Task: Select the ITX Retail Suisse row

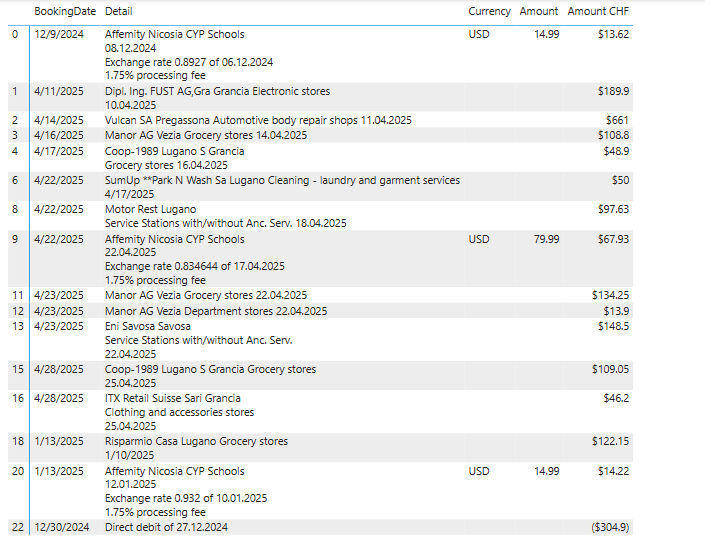Action: (x=320, y=411)
